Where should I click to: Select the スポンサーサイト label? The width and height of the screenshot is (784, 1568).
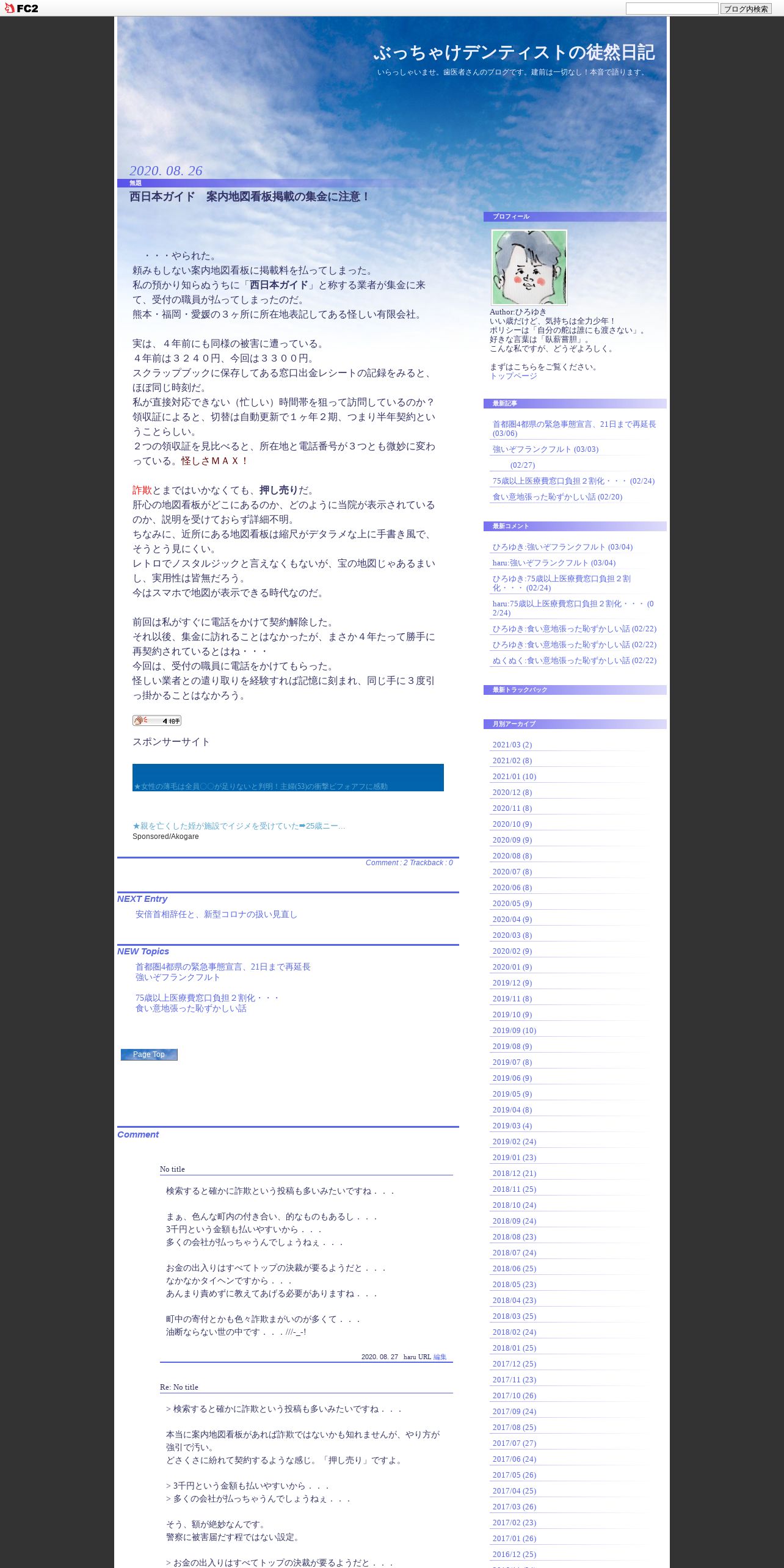click(x=171, y=742)
